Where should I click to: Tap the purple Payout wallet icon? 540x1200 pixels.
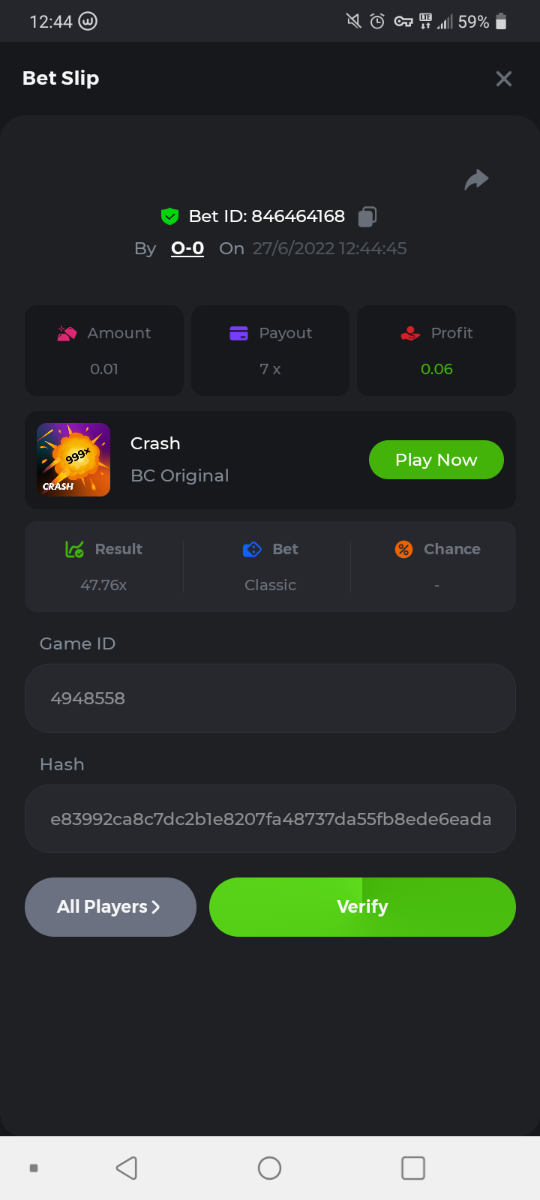239,333
